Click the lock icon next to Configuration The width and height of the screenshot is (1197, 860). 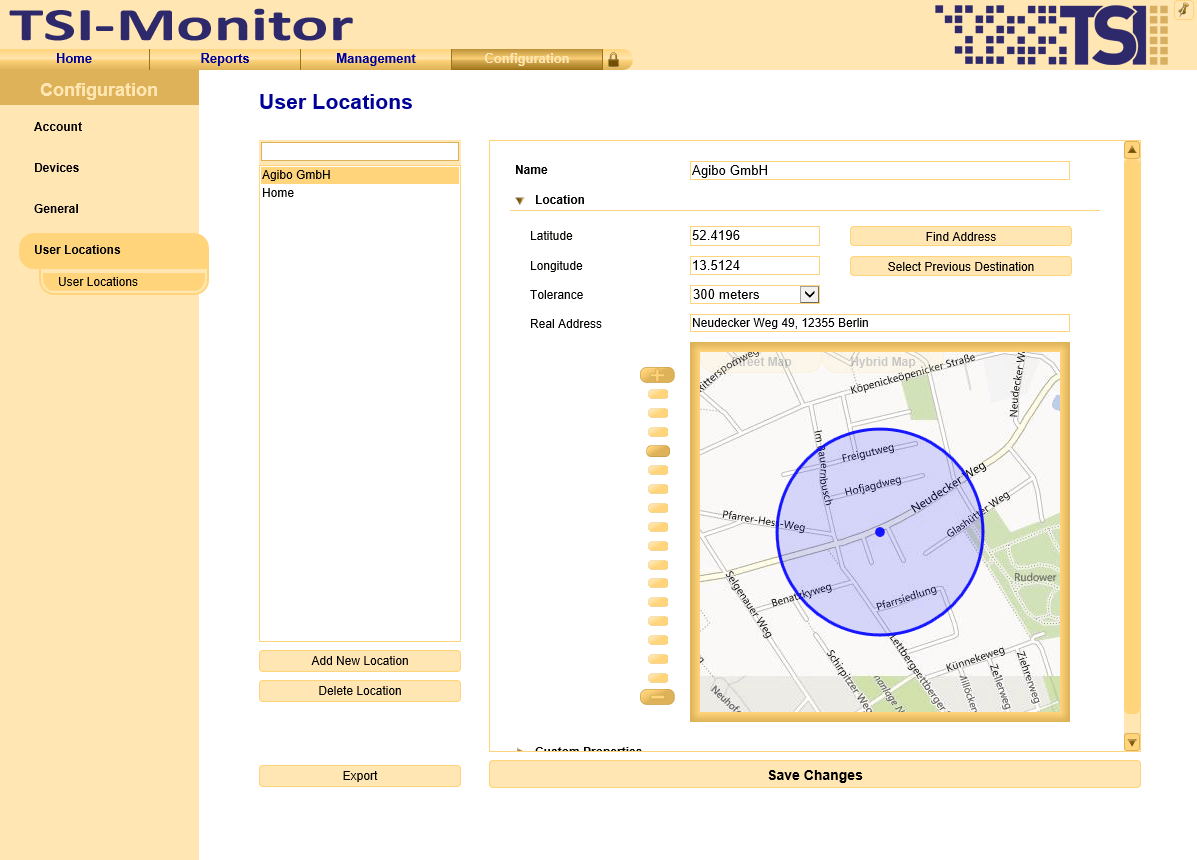613,59
